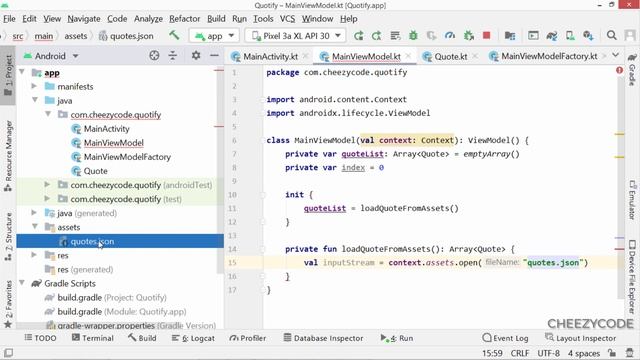Viewport: 640px width, 360px height.
Task: Open the Profiler tool window
Action: click(x=248, y=338)
